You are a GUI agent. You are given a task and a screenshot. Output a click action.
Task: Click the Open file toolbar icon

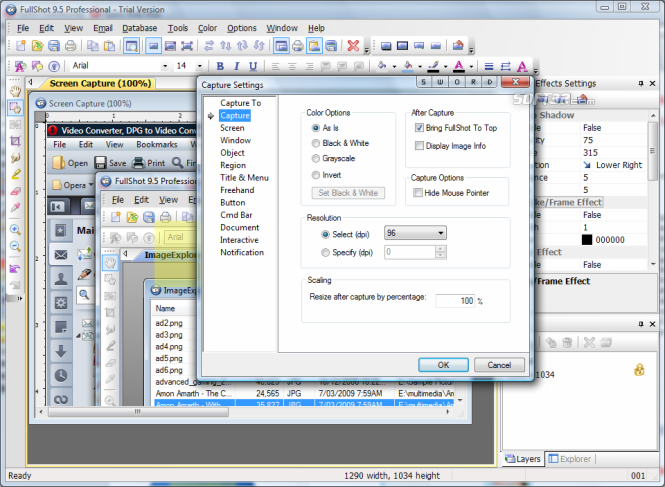(37, 45)
